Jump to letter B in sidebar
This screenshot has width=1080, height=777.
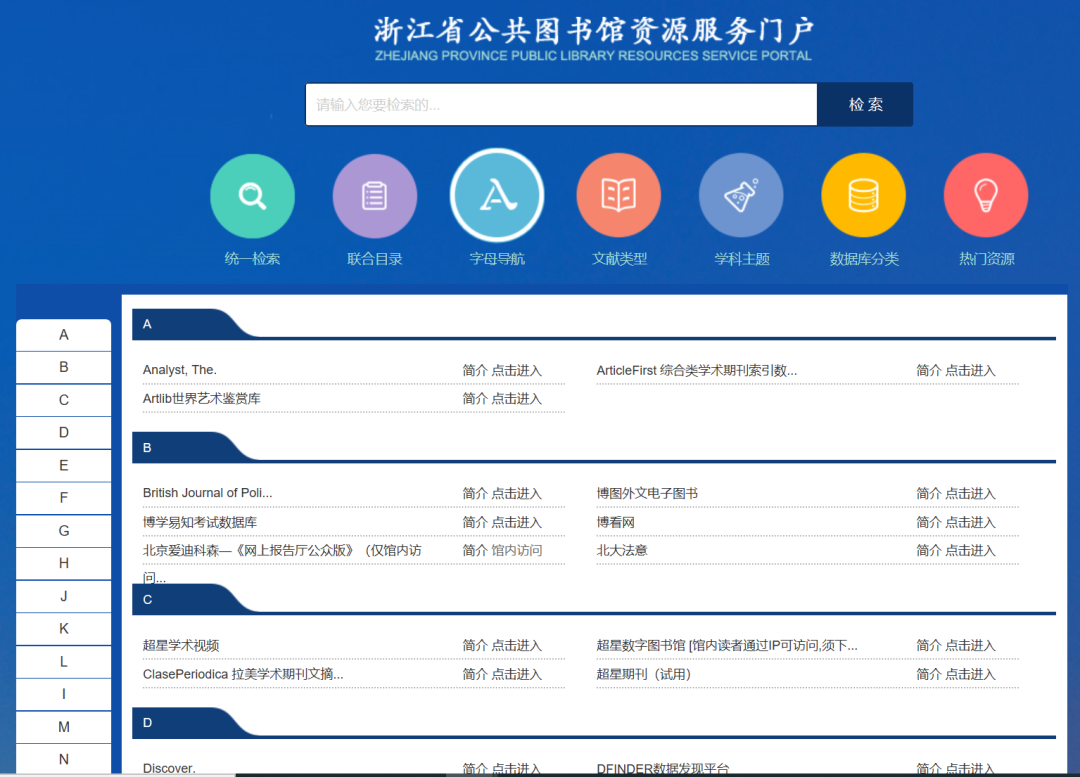tap(63, 367)
